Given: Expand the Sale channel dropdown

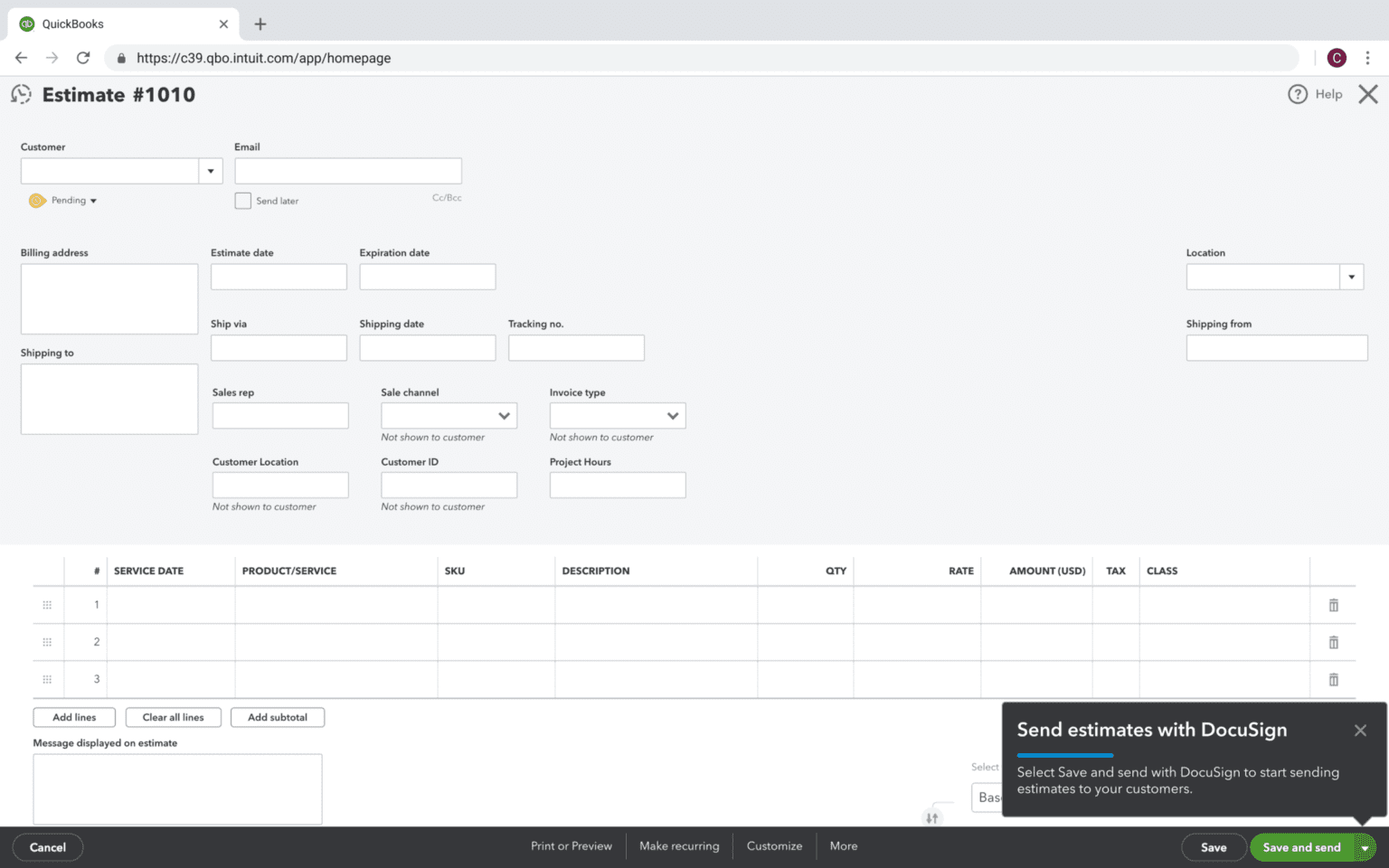Looking at the screenshot, I should [x=504, y=415].
